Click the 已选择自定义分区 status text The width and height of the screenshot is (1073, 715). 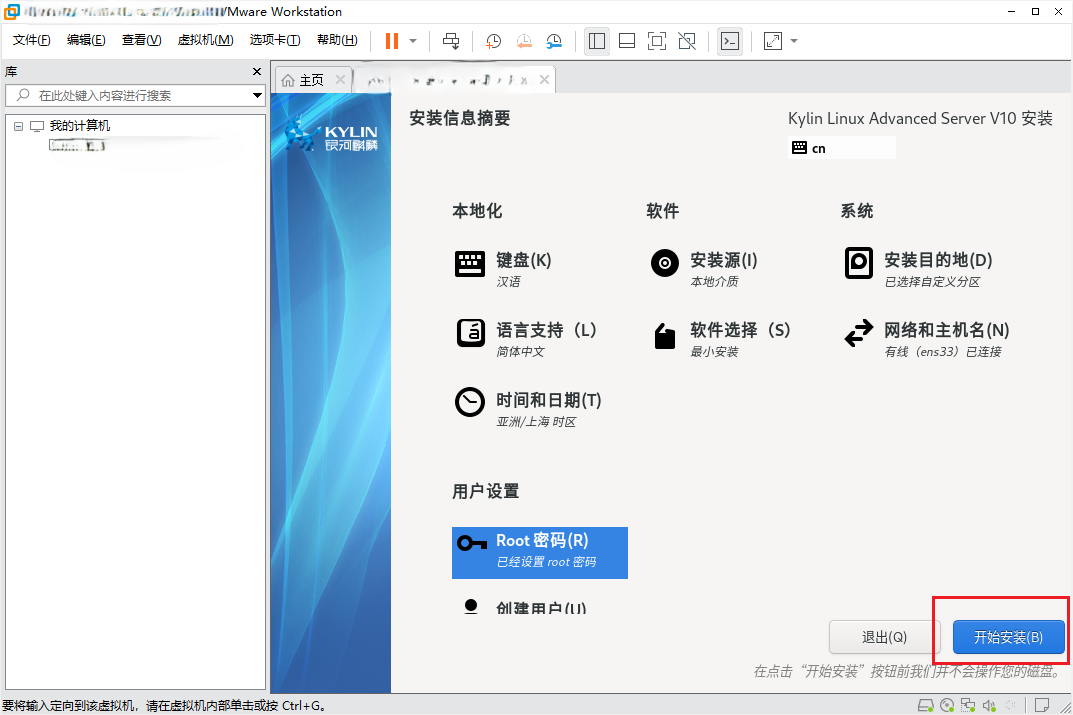932,282
